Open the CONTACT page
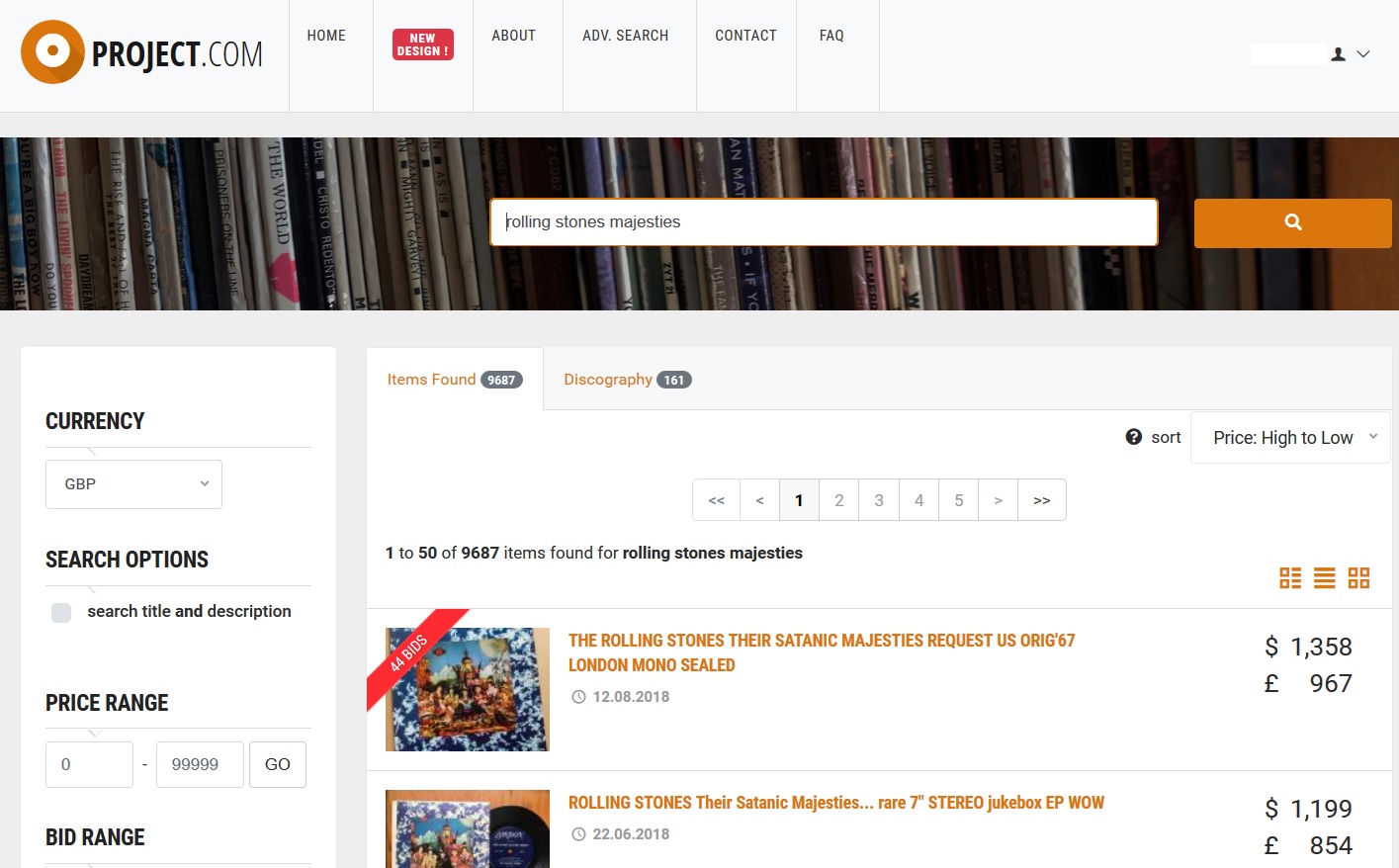 [745, 36]
